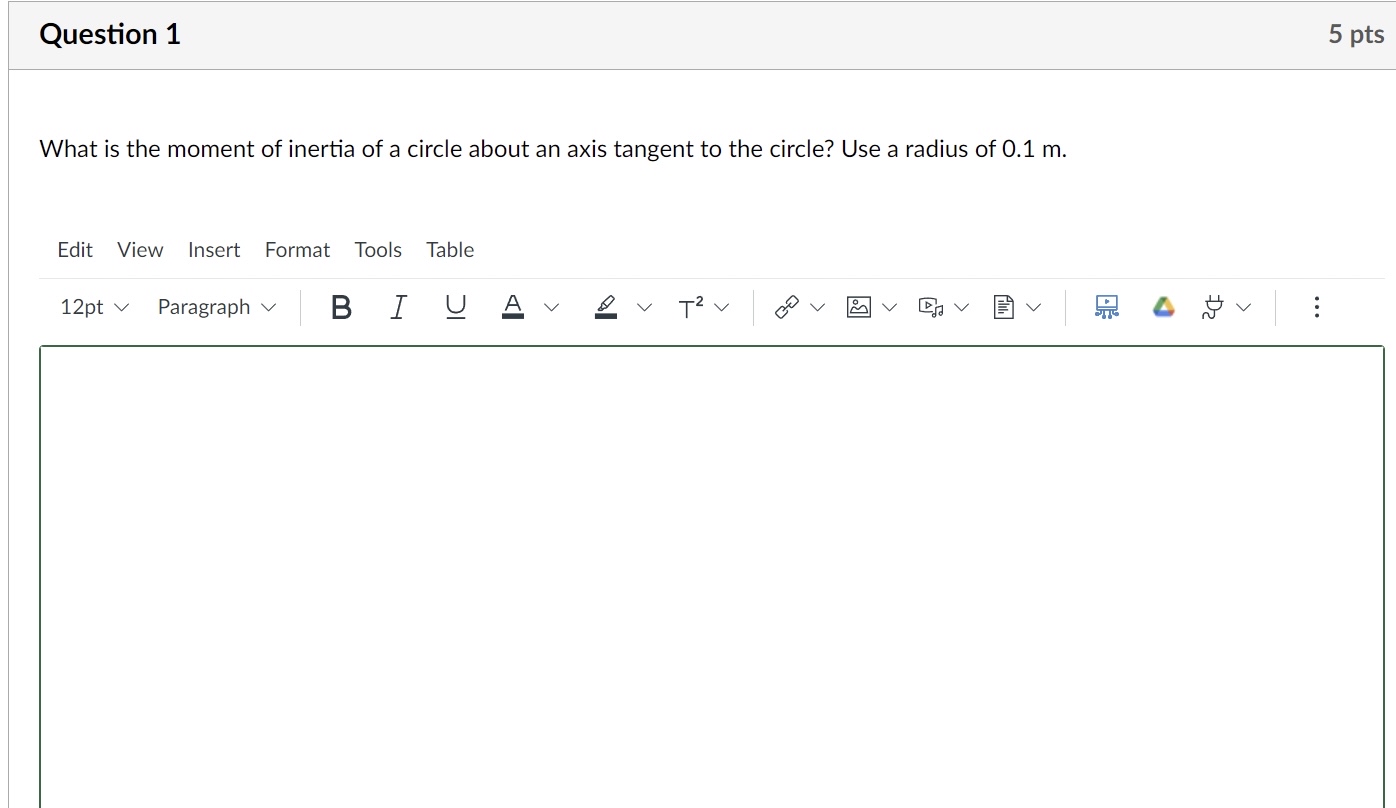Insert media with the record/upload icon
Viewport: 1396px width, 808px height.
coord(931,307)
